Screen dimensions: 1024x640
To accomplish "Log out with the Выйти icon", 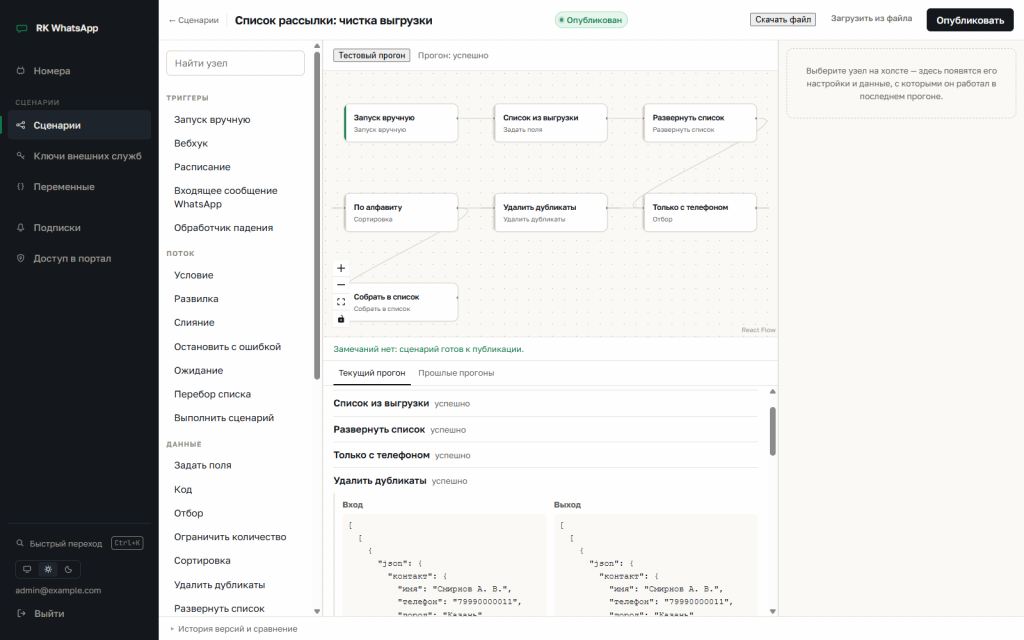I will point(21,613).
